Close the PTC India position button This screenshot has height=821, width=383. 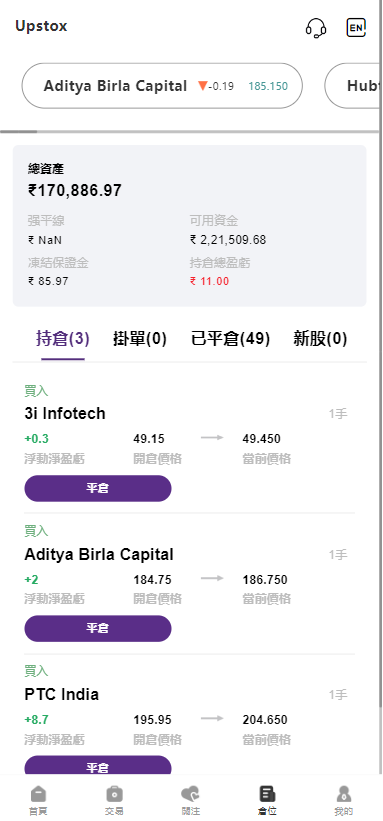click(x=98, y=765)
